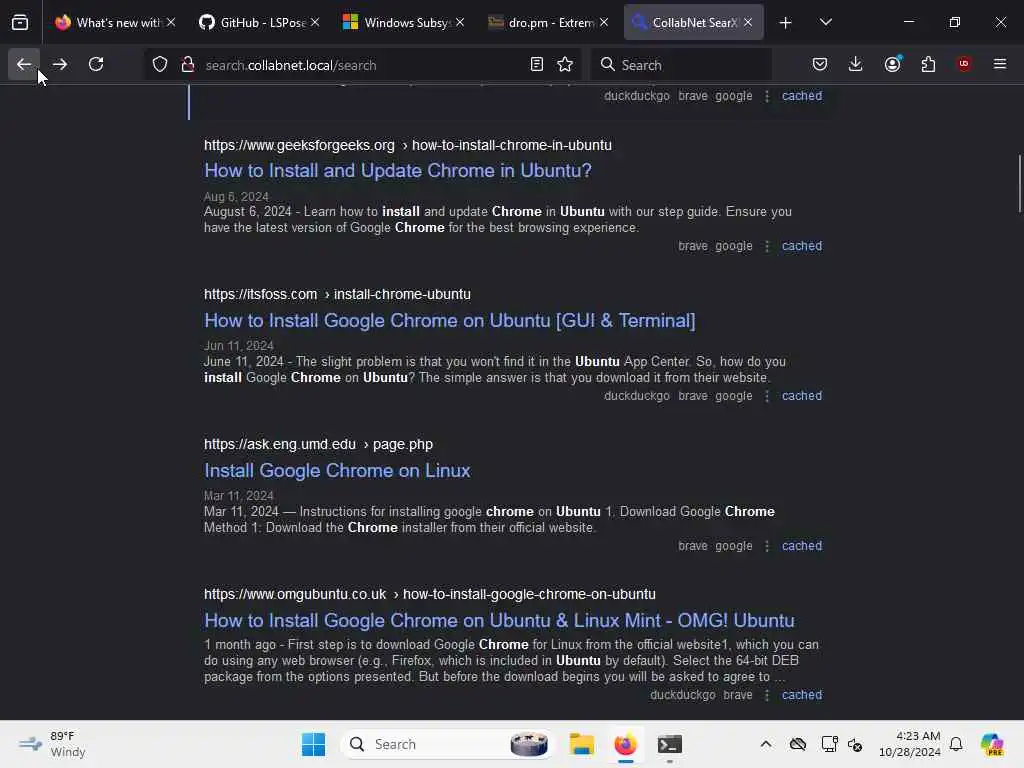Image resolution: width=1024 pixels, height=768 pixels.
Task: Click the https://www.omgubuntu.co.uk URL text
Action: 295,594
